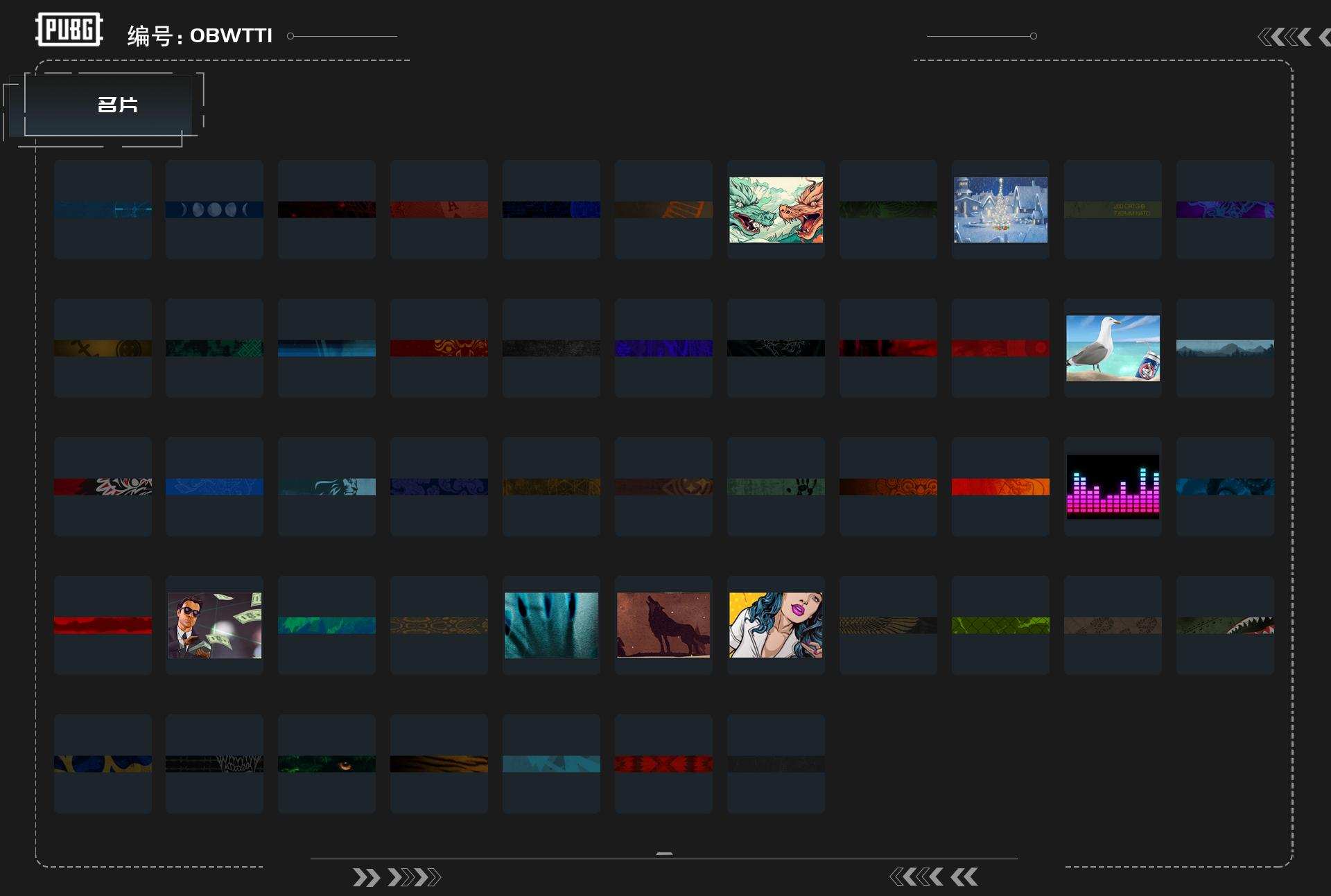Click the 编号: OBWTTI code text
1331x896 pixels.
(200, 35)
